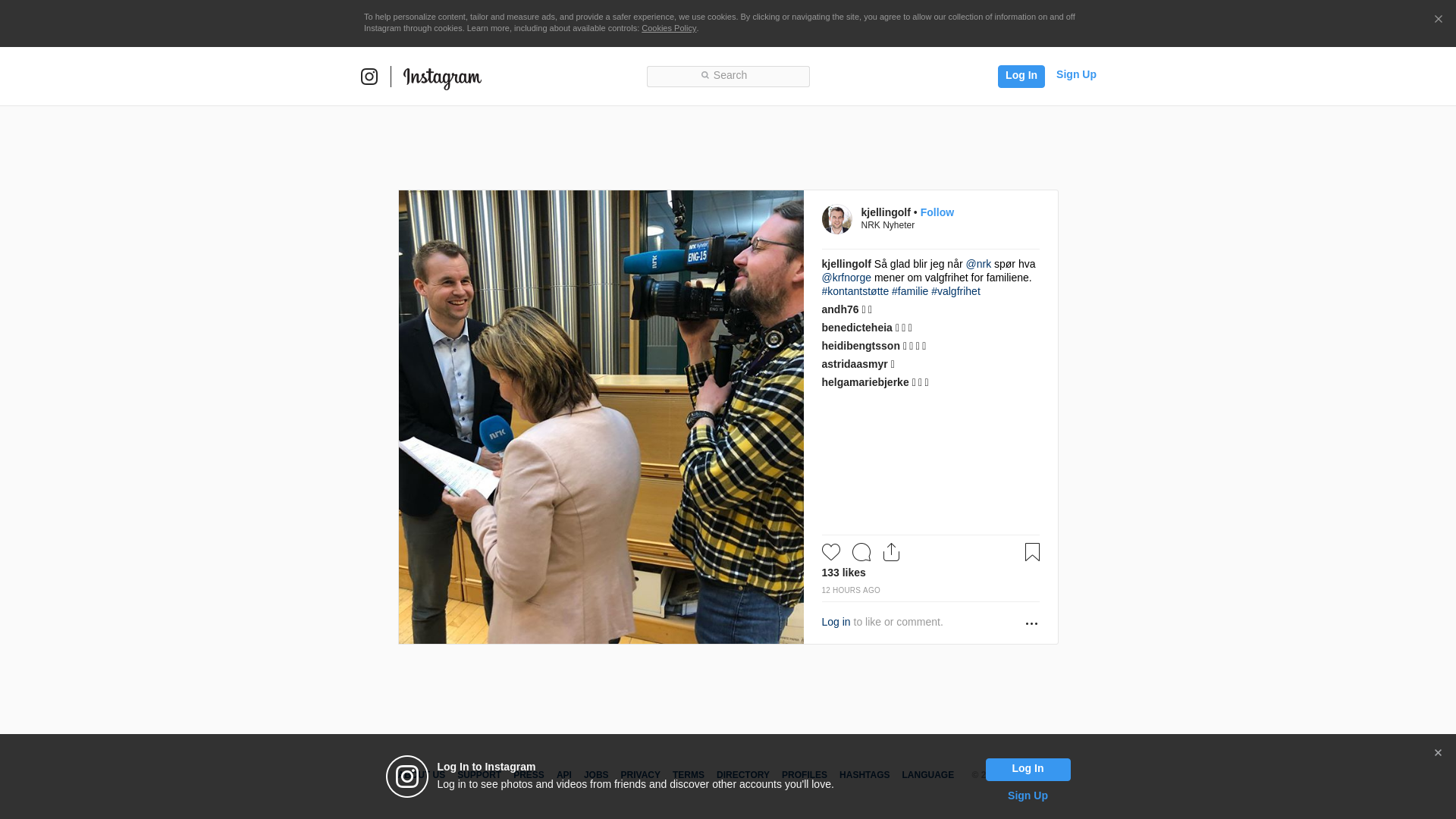Like the post with heart icon

(x=830, y=552)
